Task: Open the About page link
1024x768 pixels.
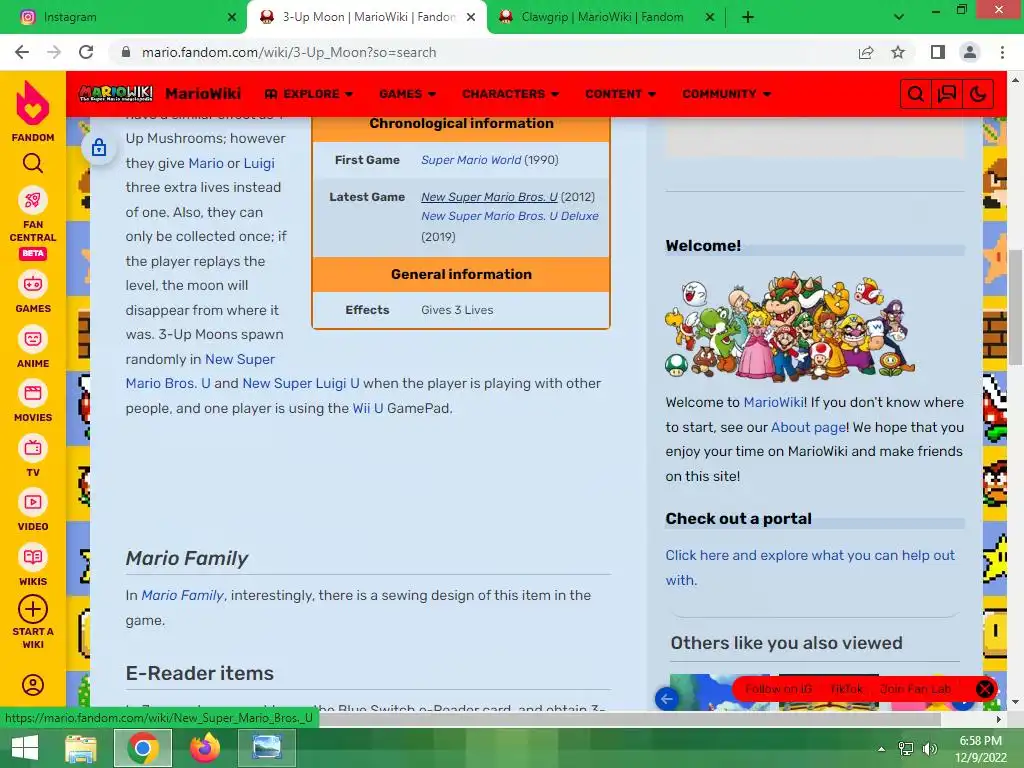Action: click(808, 427)
